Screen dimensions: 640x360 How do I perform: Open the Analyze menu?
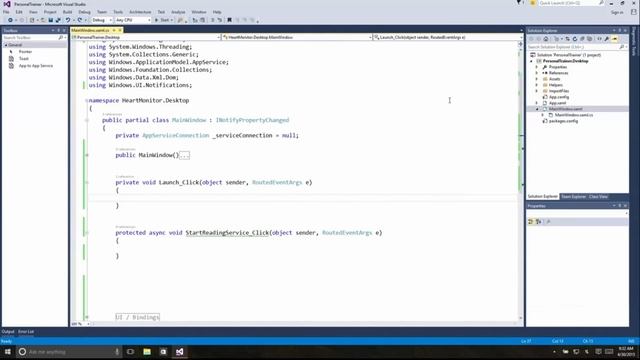[x=178, y=12]
